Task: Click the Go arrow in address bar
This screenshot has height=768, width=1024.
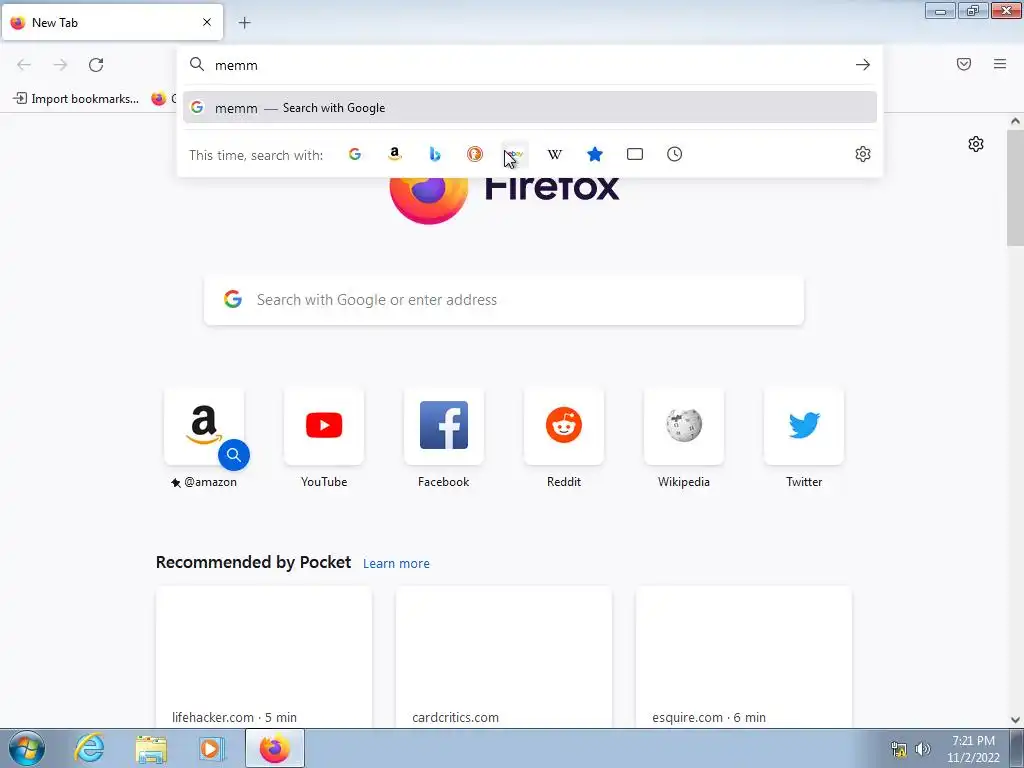Action: click(863, 65)
